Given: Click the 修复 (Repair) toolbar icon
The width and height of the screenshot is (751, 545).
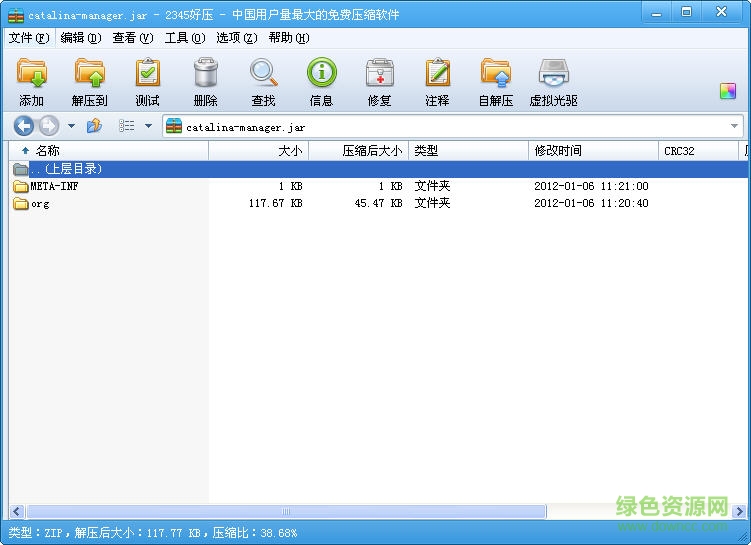Looking at the screenshot, I should tap(379, 73).
